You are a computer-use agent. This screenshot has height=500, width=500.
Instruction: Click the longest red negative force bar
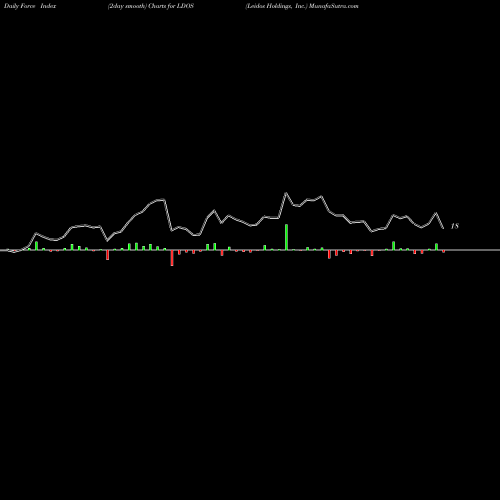[x=172, y=258]
